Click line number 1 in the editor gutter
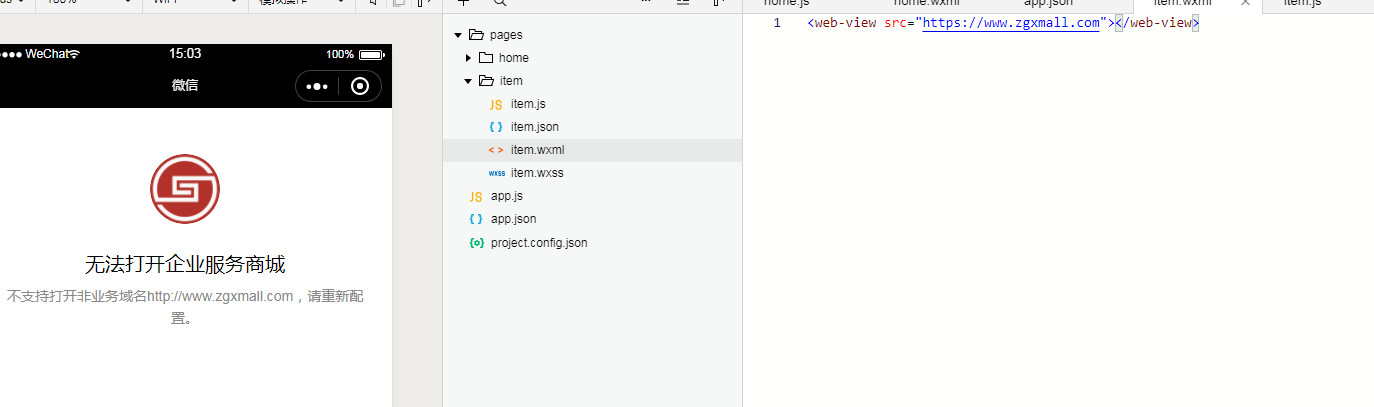The image size is (1374, 407). [x=777, y=23]
